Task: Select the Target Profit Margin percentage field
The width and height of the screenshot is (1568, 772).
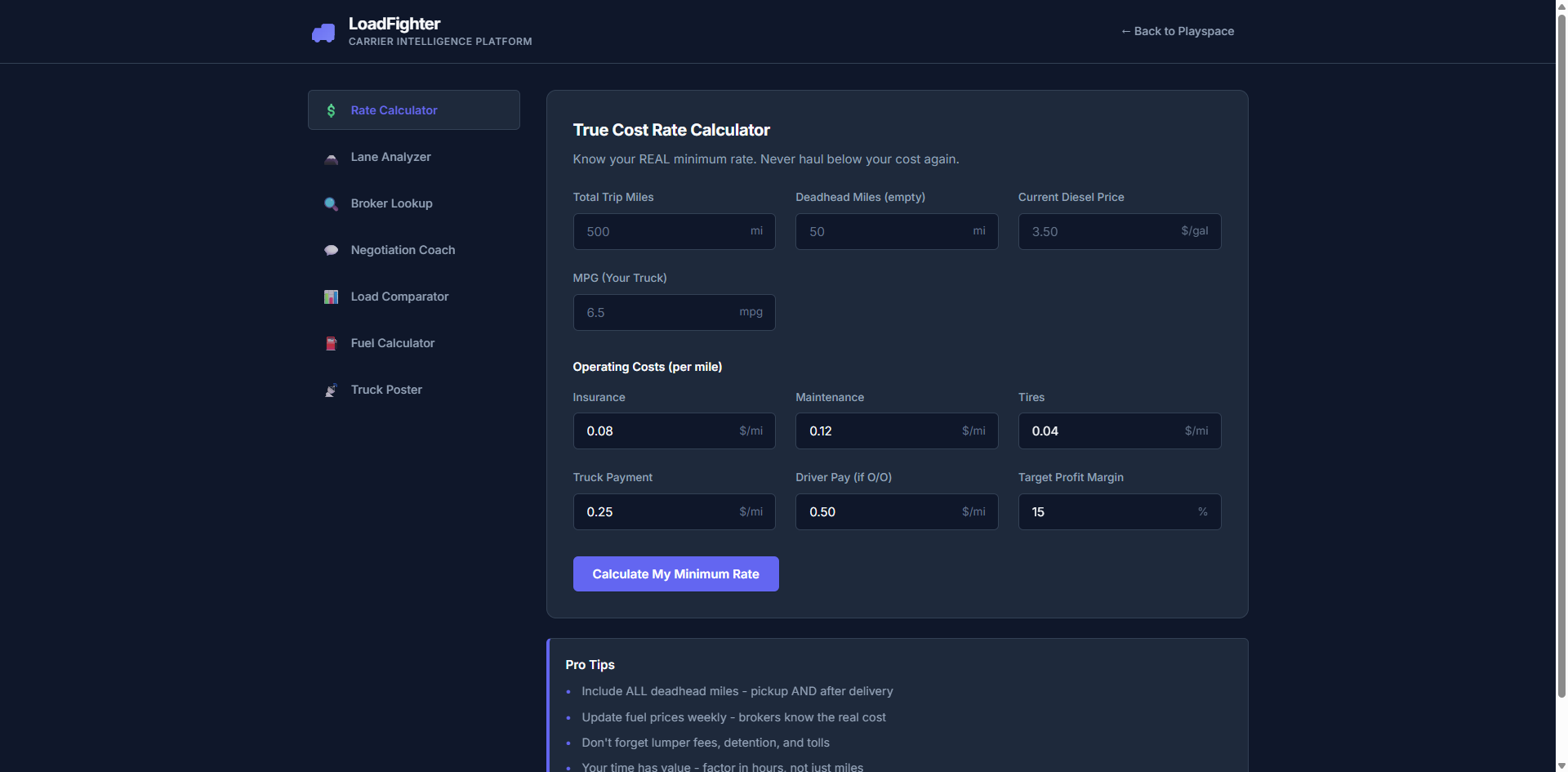Action: point(1119,511)
